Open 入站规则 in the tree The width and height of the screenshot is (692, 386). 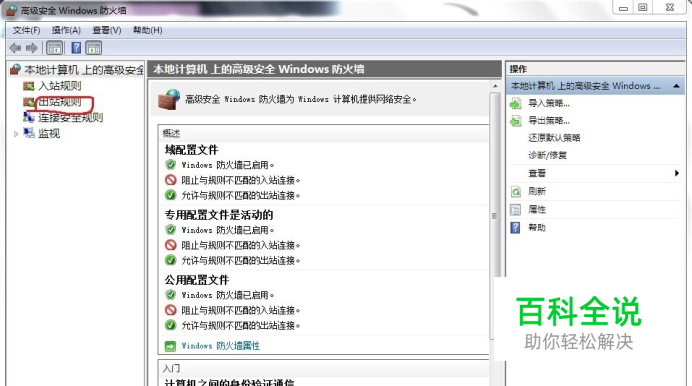(x=60, y=86)
